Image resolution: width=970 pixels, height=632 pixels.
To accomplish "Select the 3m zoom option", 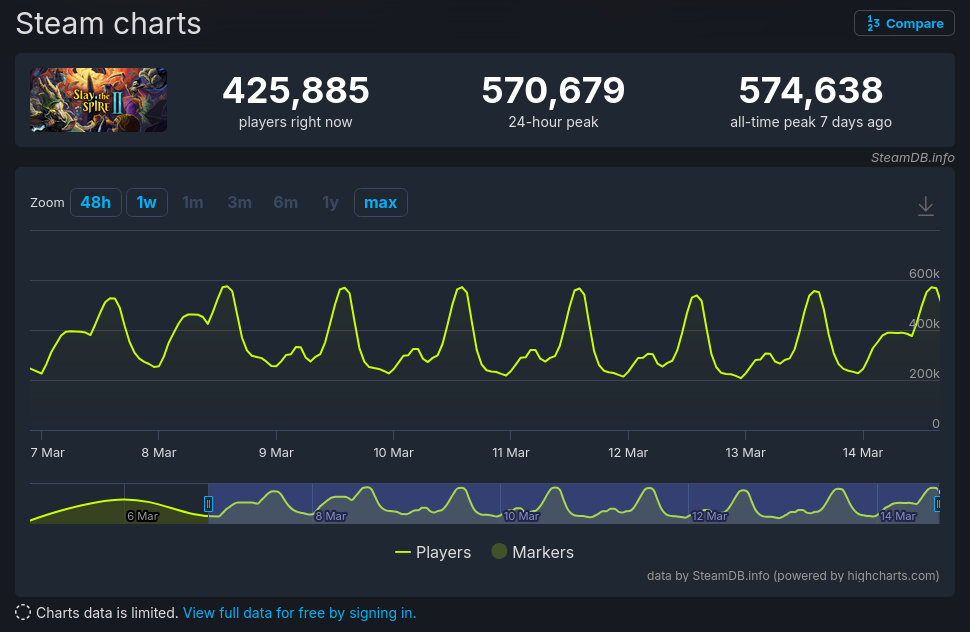I will (239, 202).
